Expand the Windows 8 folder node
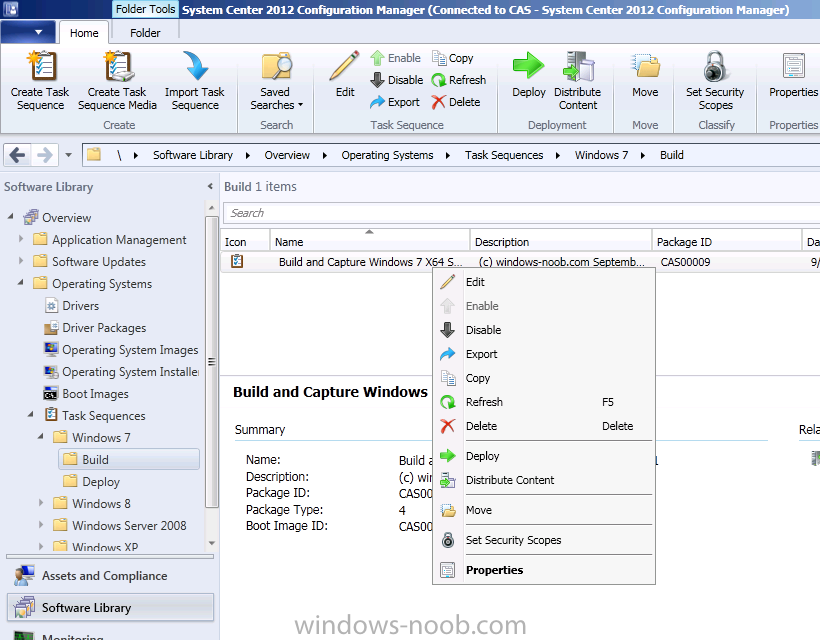Screen dimensions: 820x640 click(41, 502)
